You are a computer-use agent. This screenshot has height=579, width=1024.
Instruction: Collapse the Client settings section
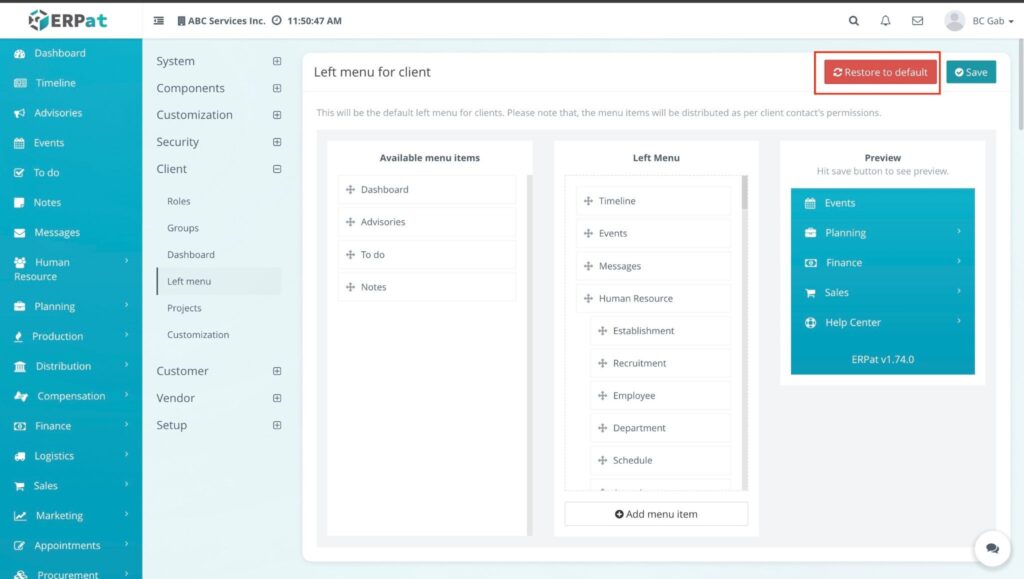(x=277, y=169)
